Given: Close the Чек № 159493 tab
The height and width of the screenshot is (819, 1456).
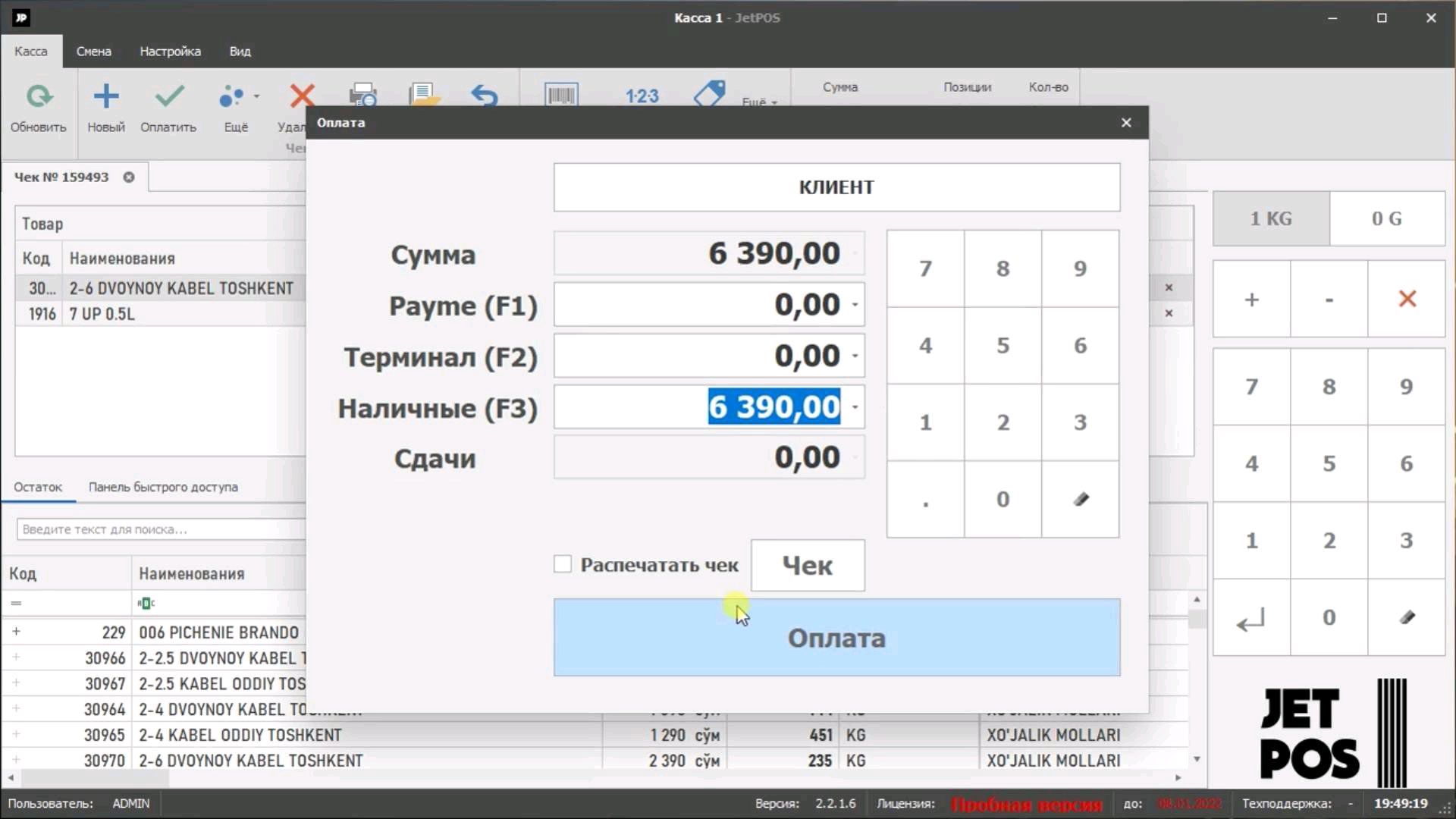Looking at the screenshot, I should [129, 177].
